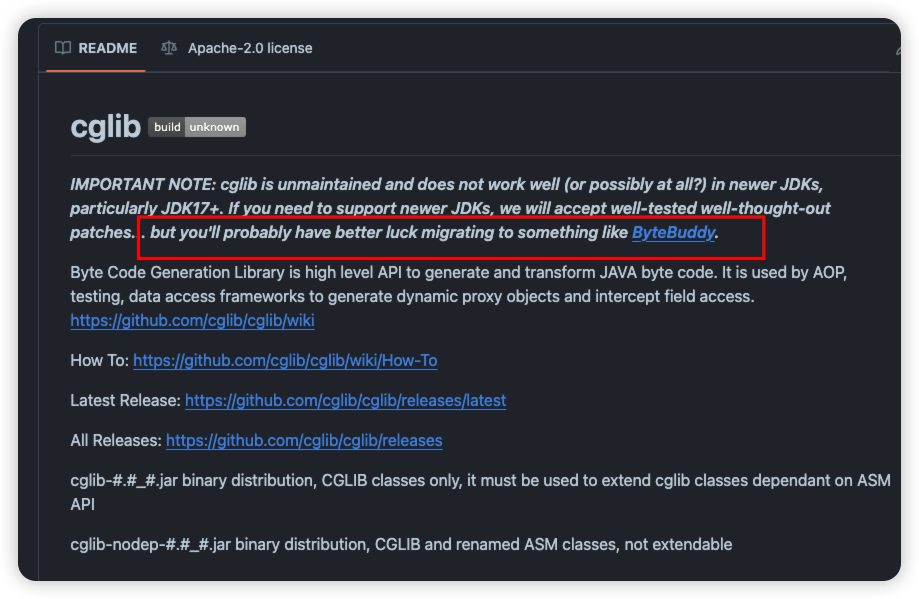This screenshot has width=919, height=599.
Task: Open the All Releases URL
Action: [x=304, y=440]
